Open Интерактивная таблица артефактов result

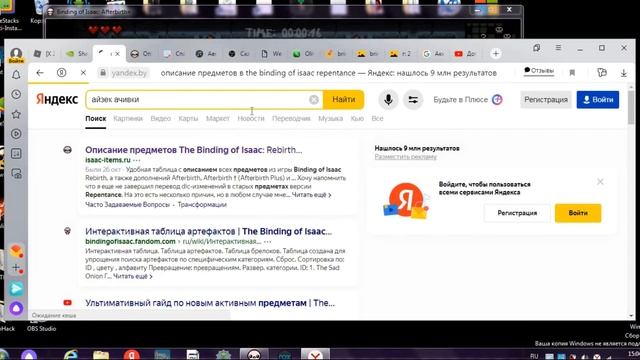pyautogui.click(x=208, y=231)
